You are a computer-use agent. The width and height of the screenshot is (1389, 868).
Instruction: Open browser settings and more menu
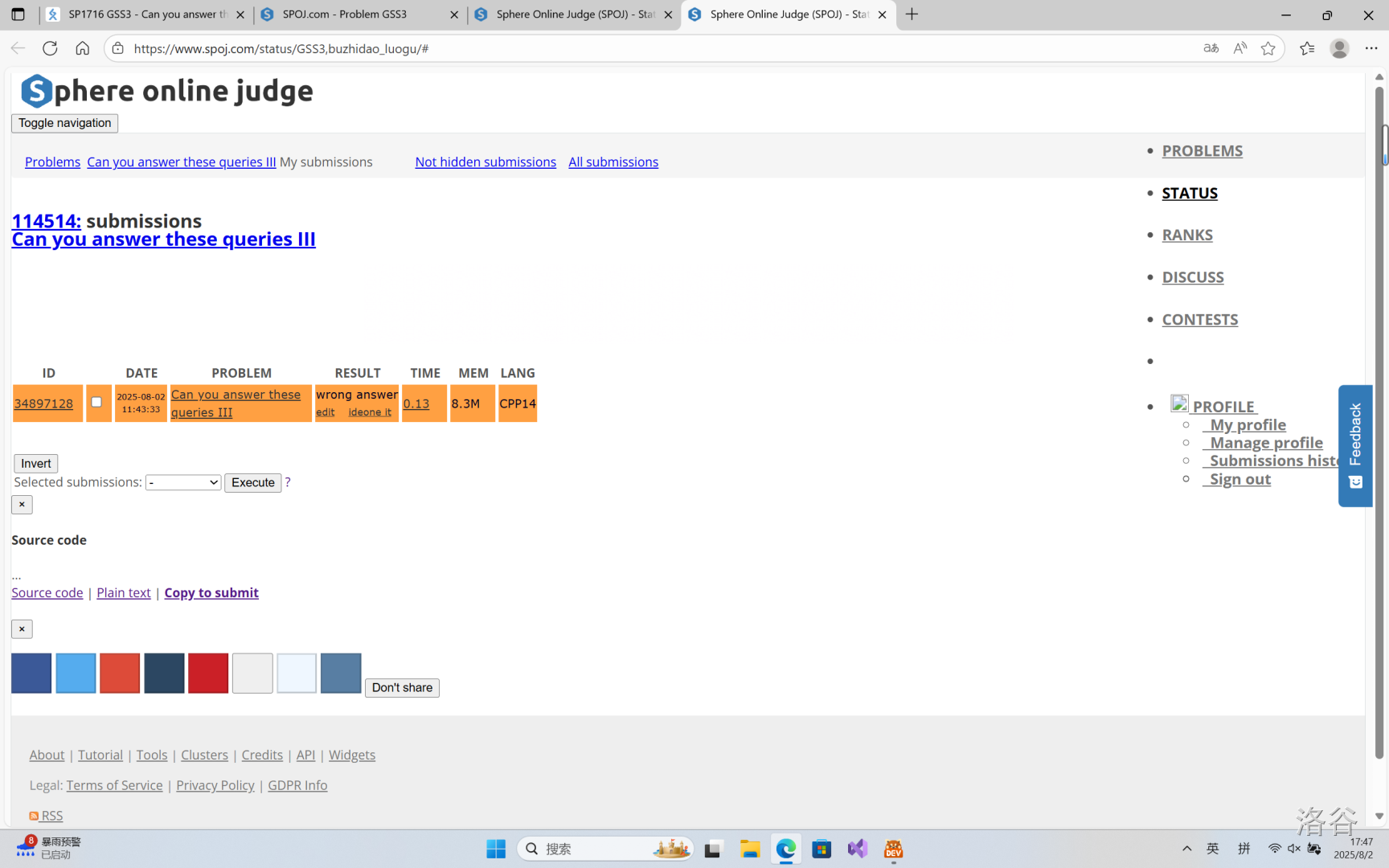[x=1371, y=48]
